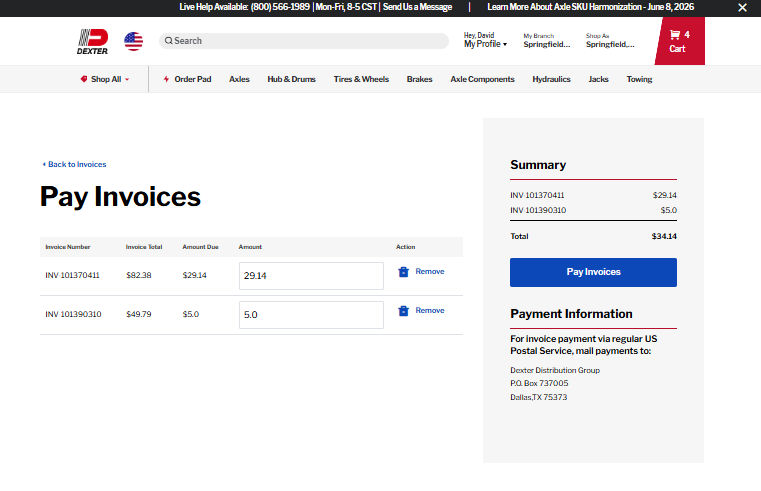Click INV-101390310 in Summary panel
Viewport: 761px width, 491px height.
[538, 210]
